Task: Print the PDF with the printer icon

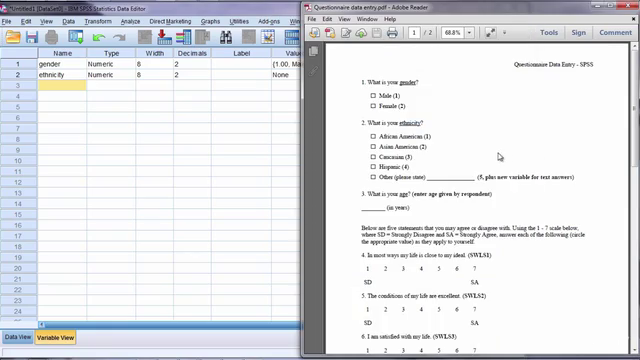Action: (392, 33)
